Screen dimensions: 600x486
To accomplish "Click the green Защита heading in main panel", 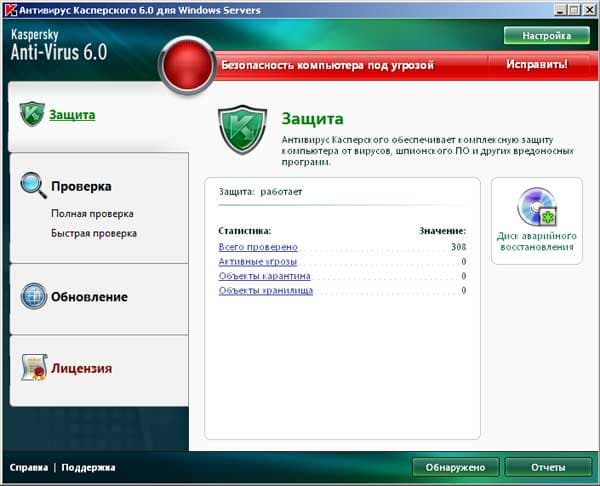I will pos(312,119).
